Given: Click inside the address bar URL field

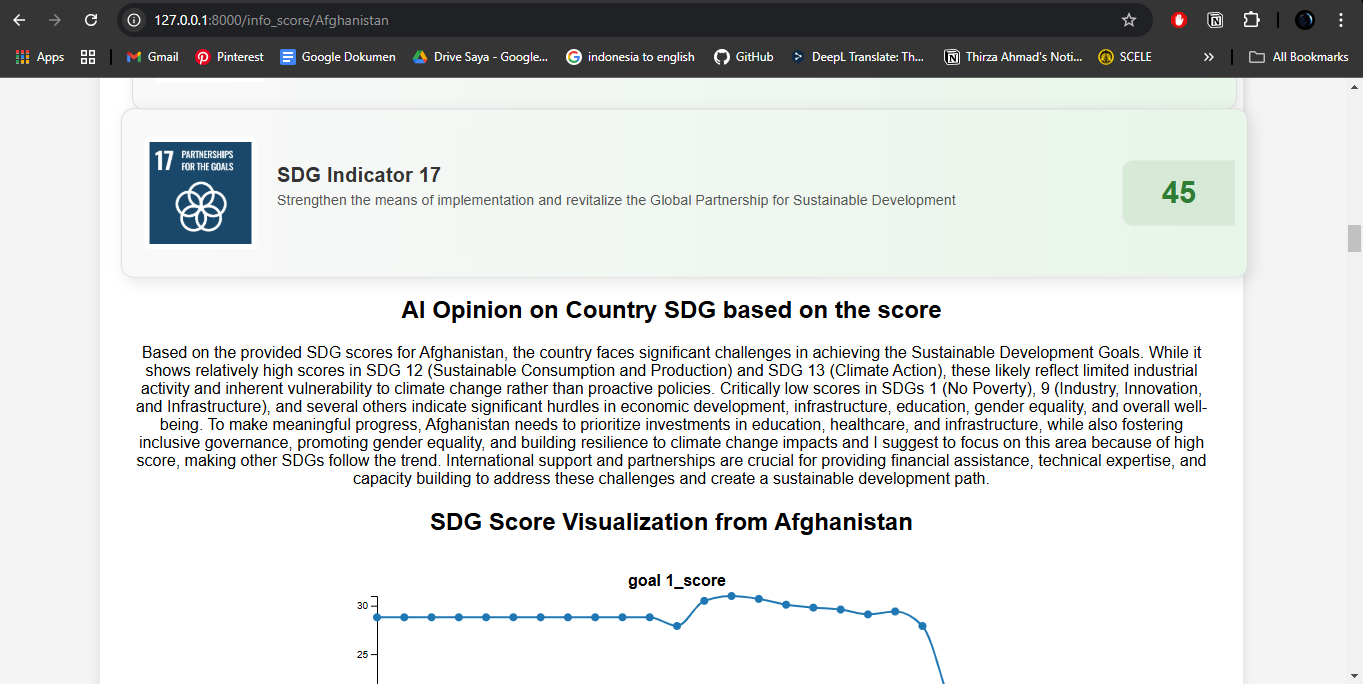Looking at the screenshot, I should point(400,19).
